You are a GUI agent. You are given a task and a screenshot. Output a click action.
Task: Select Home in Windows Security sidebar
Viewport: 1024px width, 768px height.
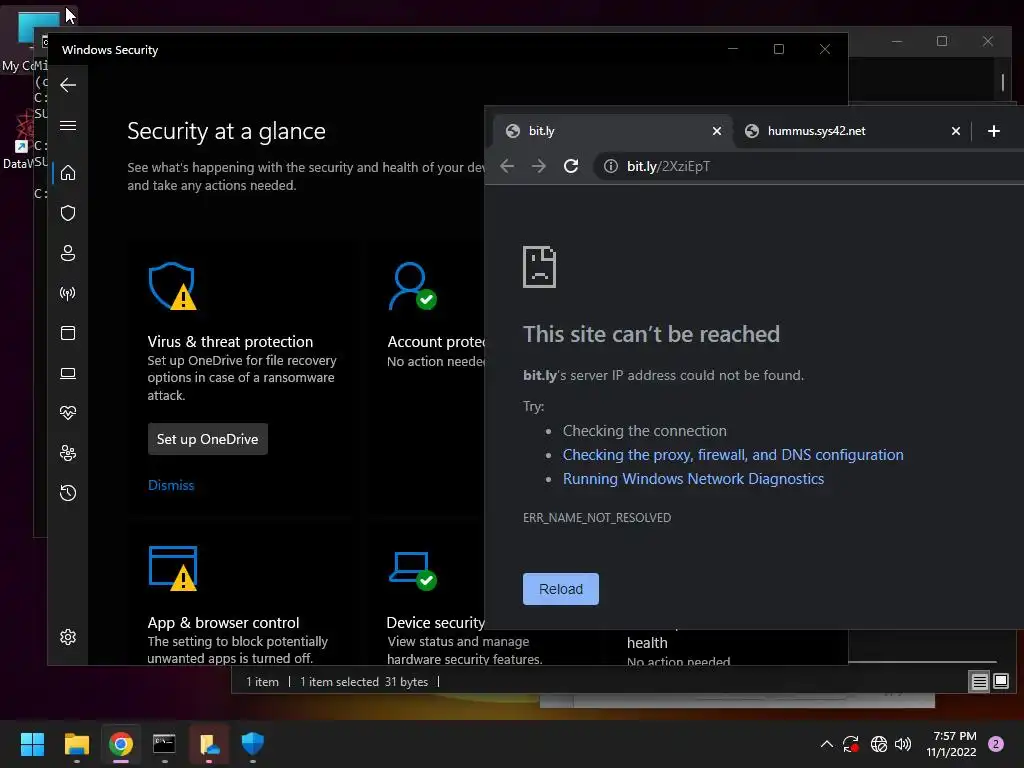(68, 173)
